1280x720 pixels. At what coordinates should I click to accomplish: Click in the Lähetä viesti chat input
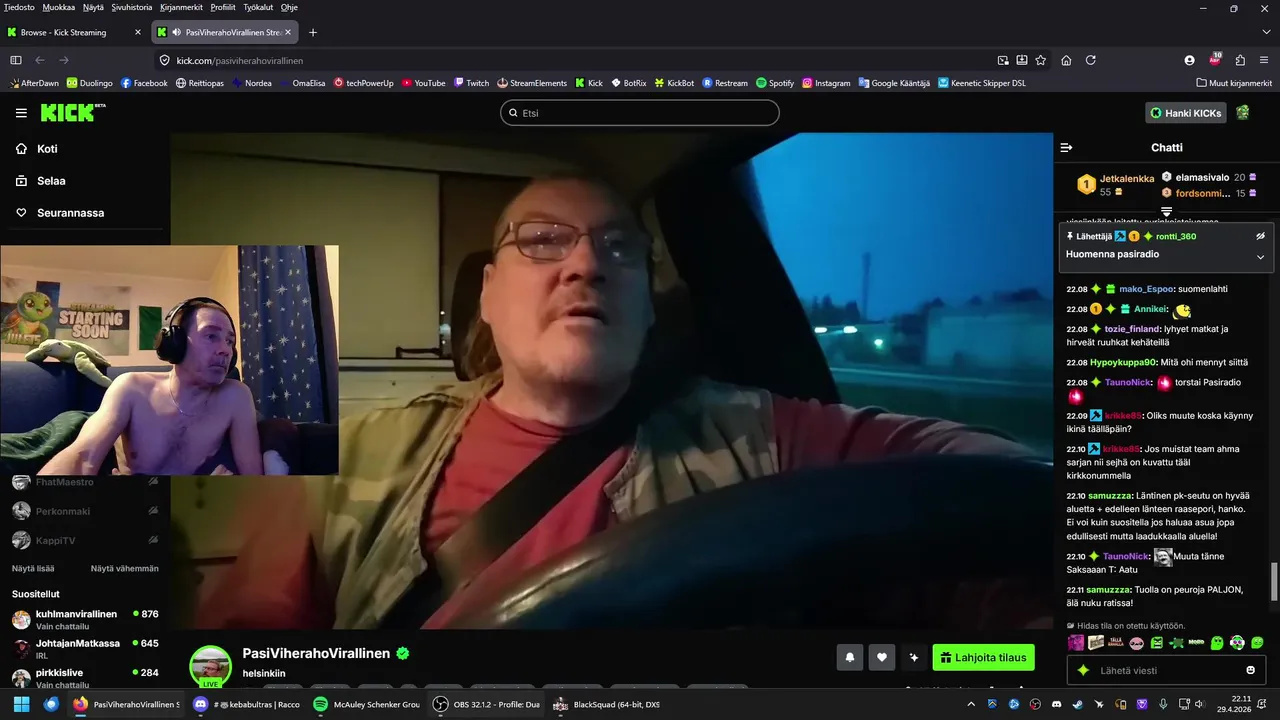(x=1166, y=670)
